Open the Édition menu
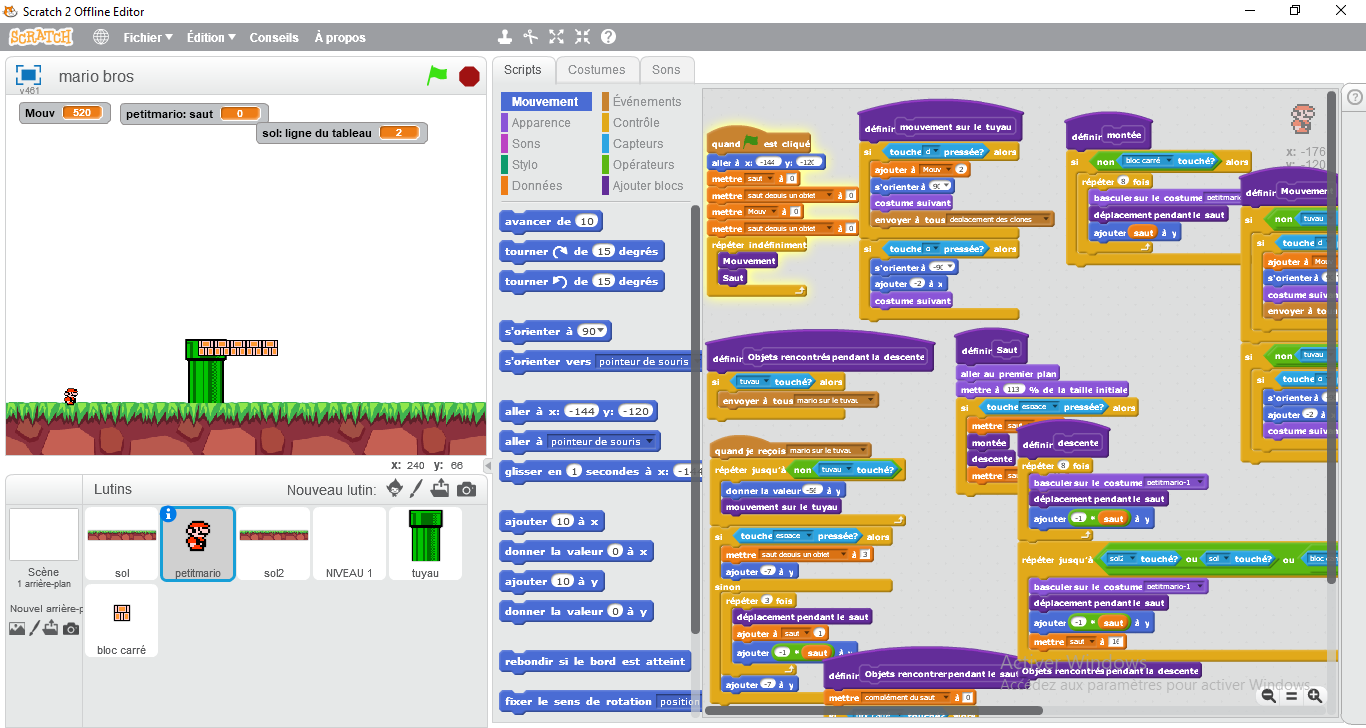This screenshot has height=728, width=1366. [x=211, y=37]
